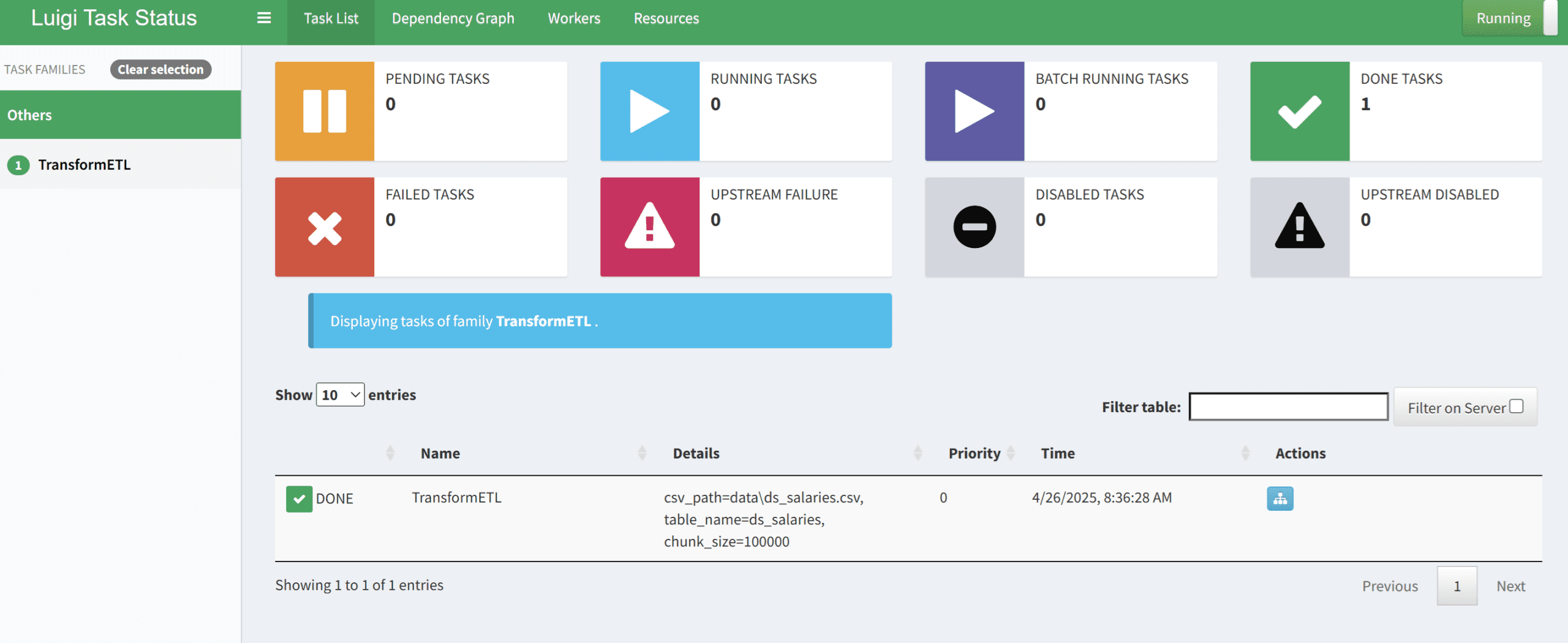Viewport: 1568px width, 643px height.
Task: Select the purple Batch Running Tasks icon
Action: click(x=974, y=111)
